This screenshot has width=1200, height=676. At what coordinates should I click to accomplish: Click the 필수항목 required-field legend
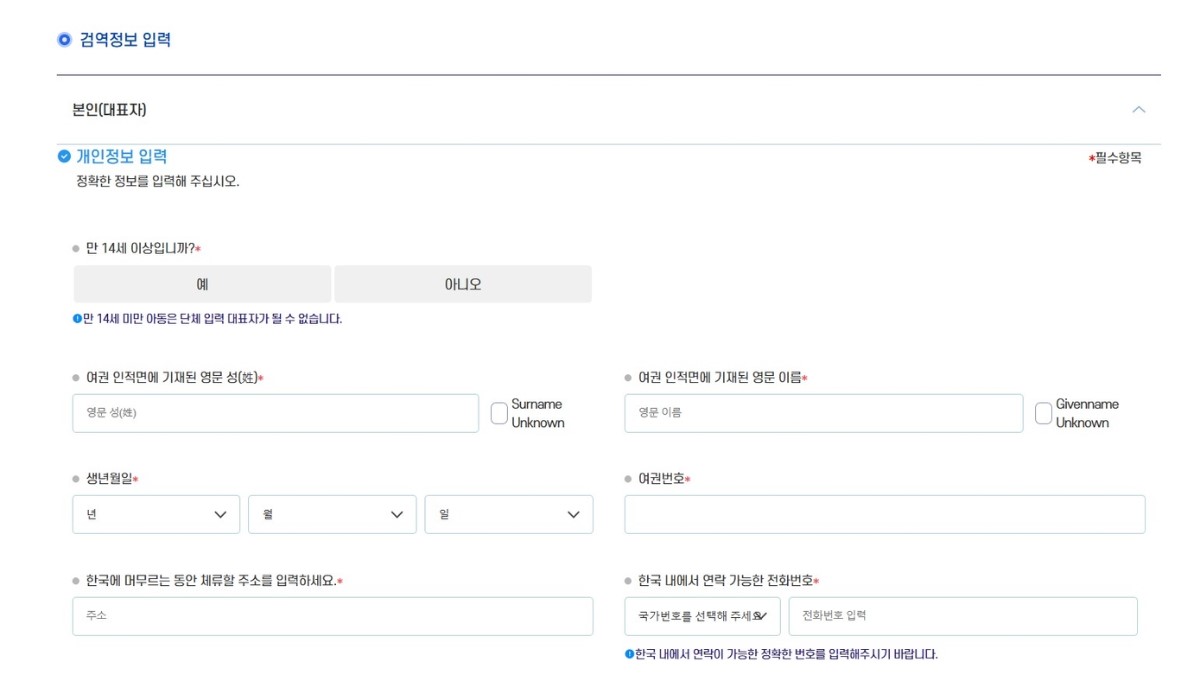pyautogui.click(x=1115, y=158)
